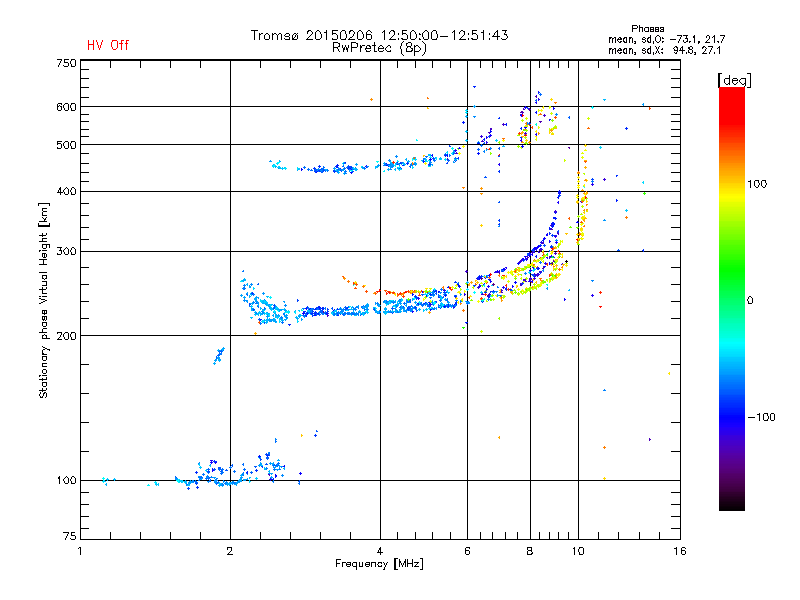Click the subtitle "RwPretec (8p)"
The height and width of the screenshot is (600, 800).
(x=379, y=48)
